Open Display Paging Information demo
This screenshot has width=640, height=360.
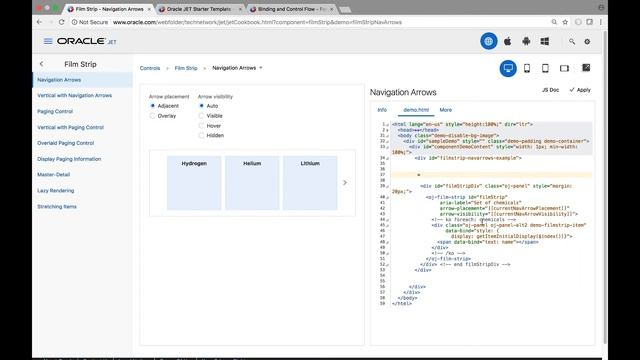pyautogui.click(x=69, y=159)
